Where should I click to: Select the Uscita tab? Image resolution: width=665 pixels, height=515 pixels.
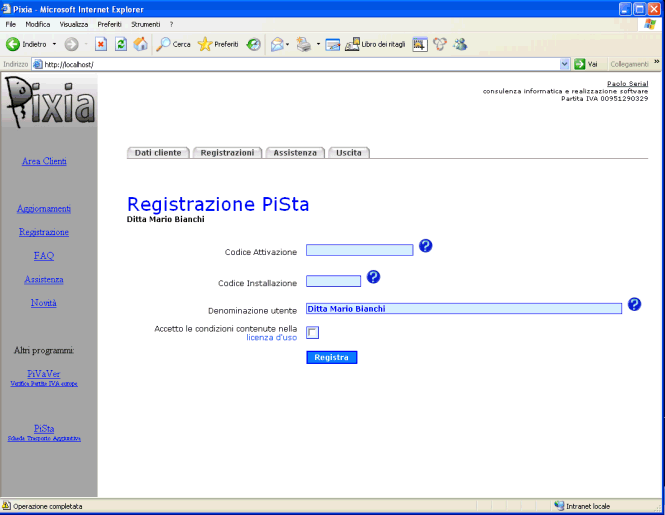349,153
